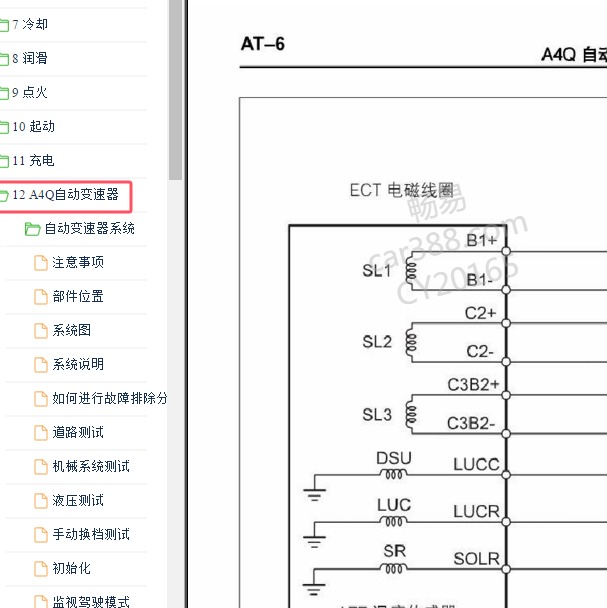Select 自动变速器系统 subfolder label
The image size is (607, 608).
click(90, 228)
